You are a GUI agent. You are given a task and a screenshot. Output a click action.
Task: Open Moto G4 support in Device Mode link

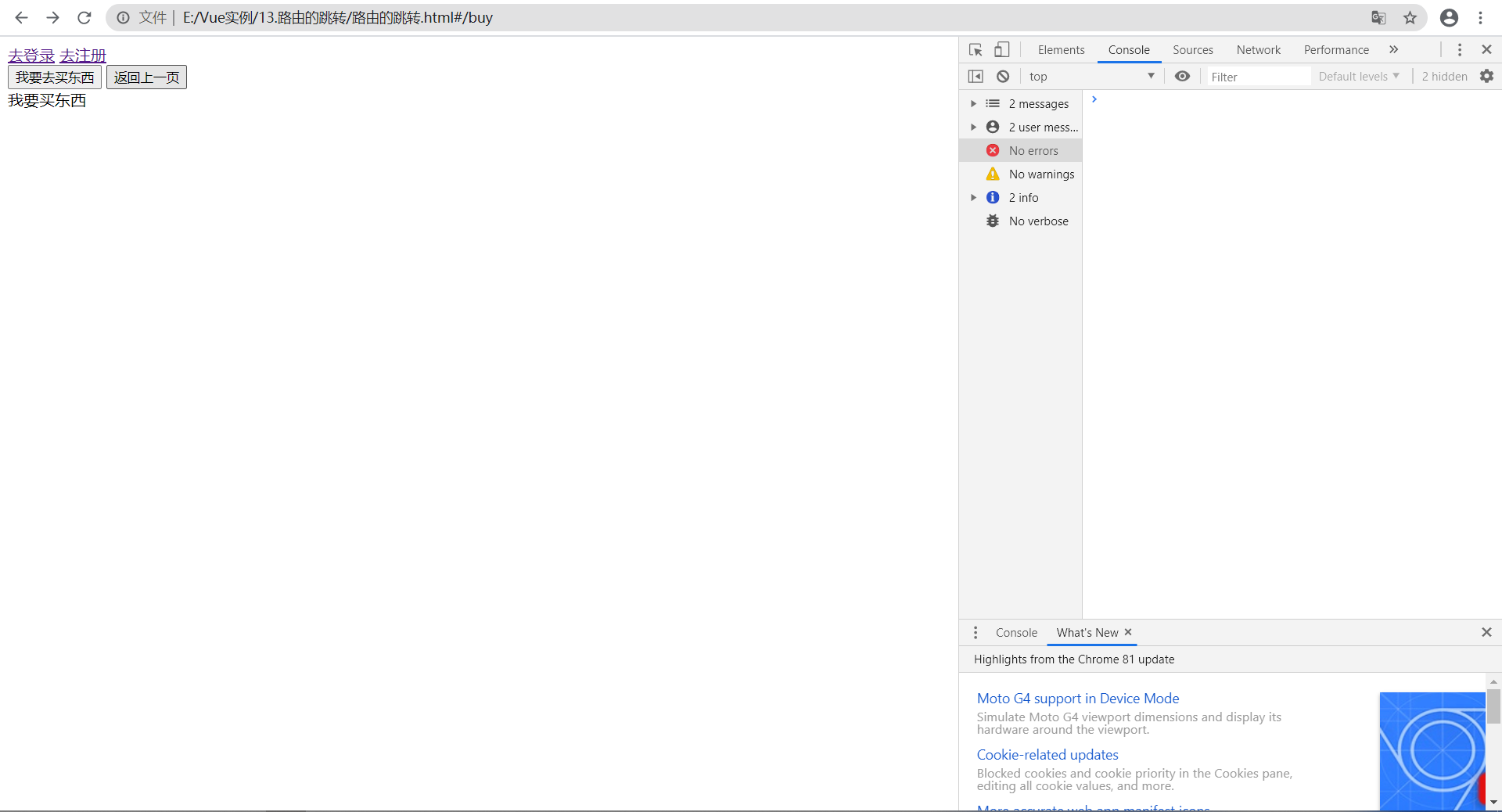[1078, 699]
